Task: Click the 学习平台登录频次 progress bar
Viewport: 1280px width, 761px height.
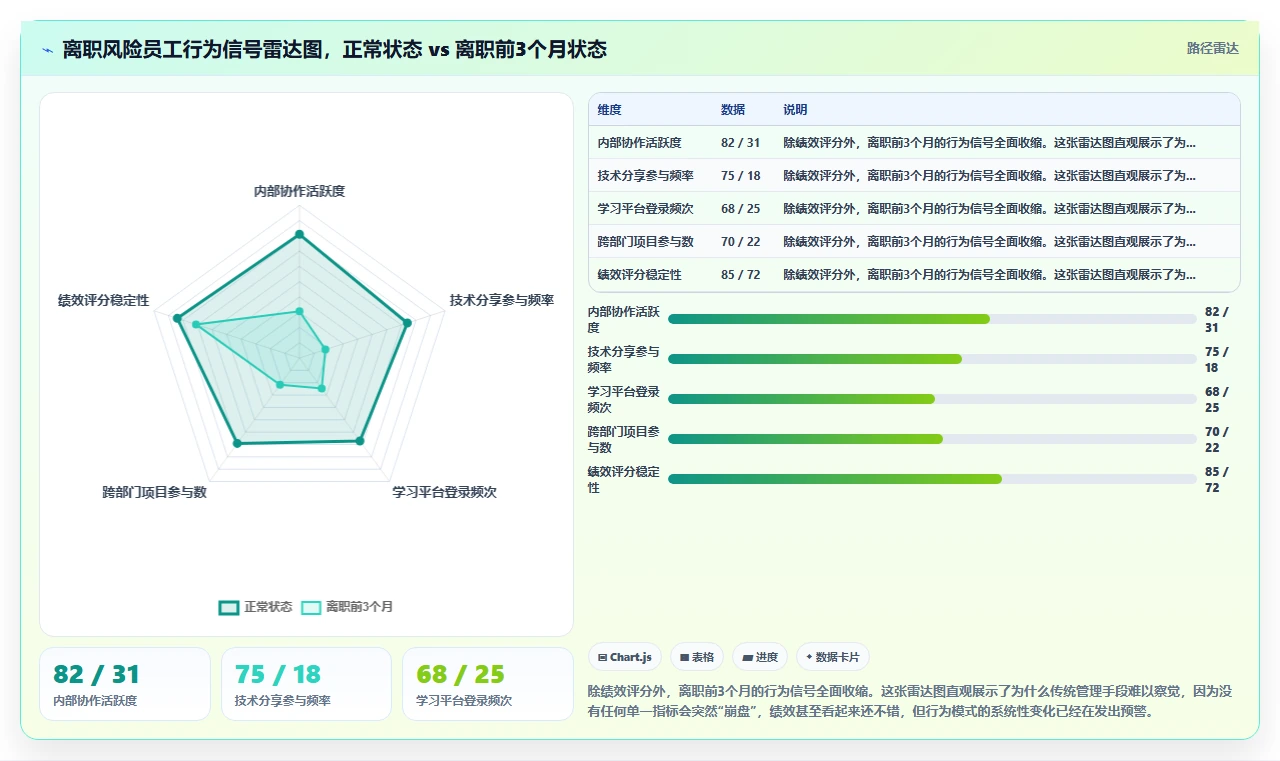Action: tap(932, 399)
